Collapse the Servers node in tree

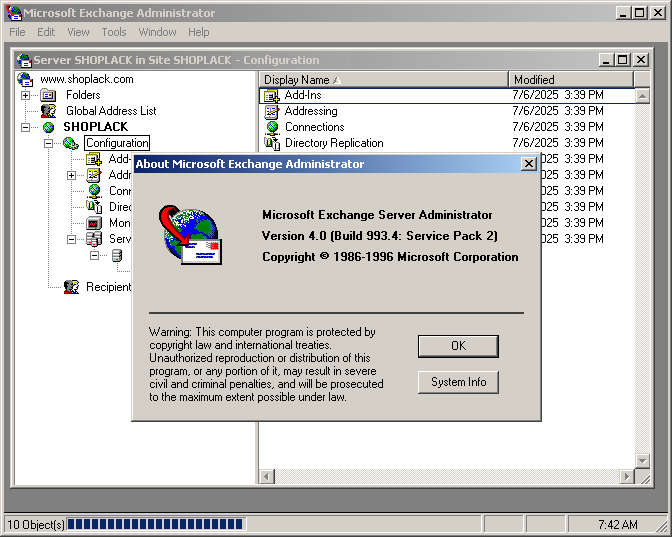point(72,239)
